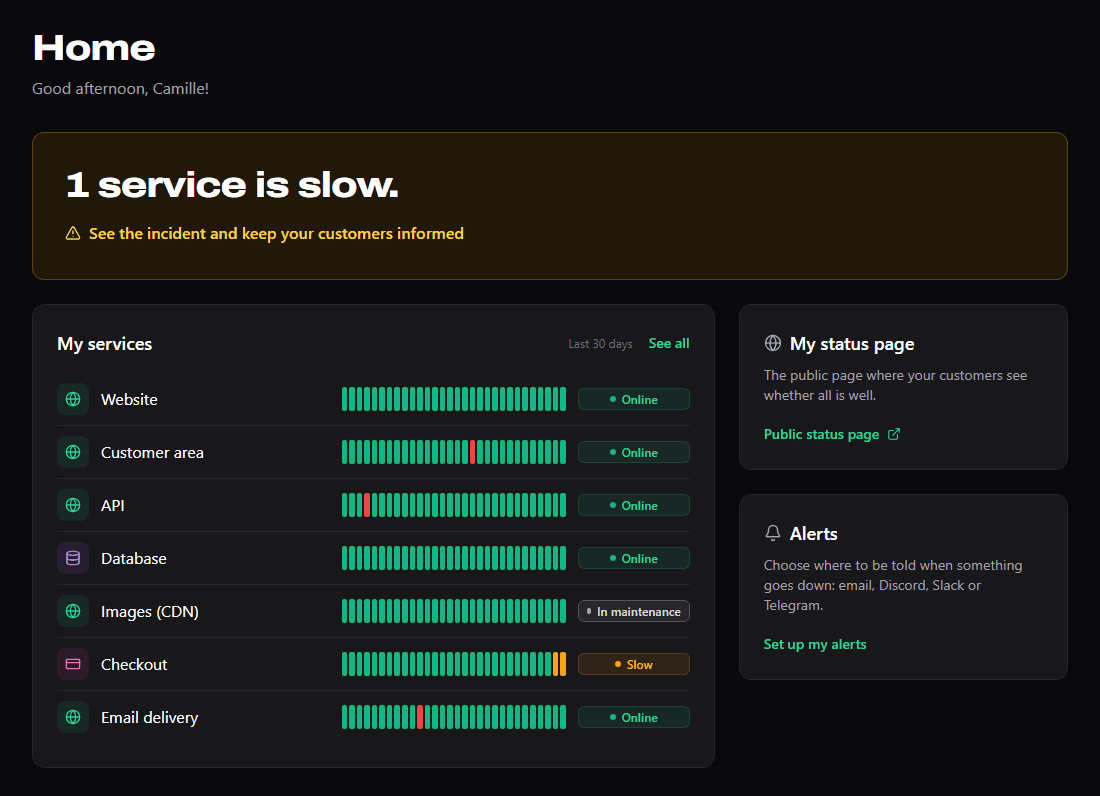Click the Images (CDN) uptime bar chart
The height and width of the screenshot is (796, 1100).
pos(454,611)
